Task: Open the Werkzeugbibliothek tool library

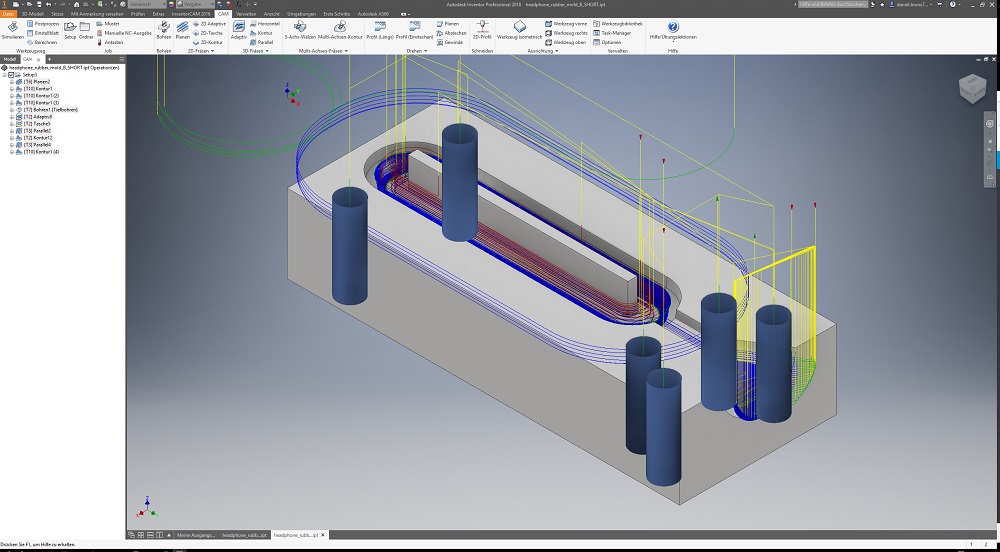Action: [617, 24]
